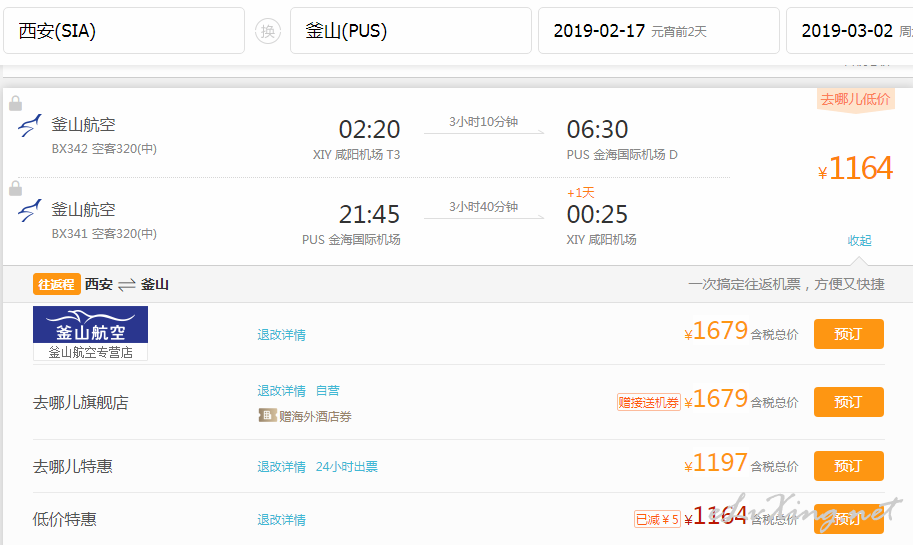Click the lock icon beside flight BX342
This screenshot has width=913, height=545.
(x=16, y=104)
